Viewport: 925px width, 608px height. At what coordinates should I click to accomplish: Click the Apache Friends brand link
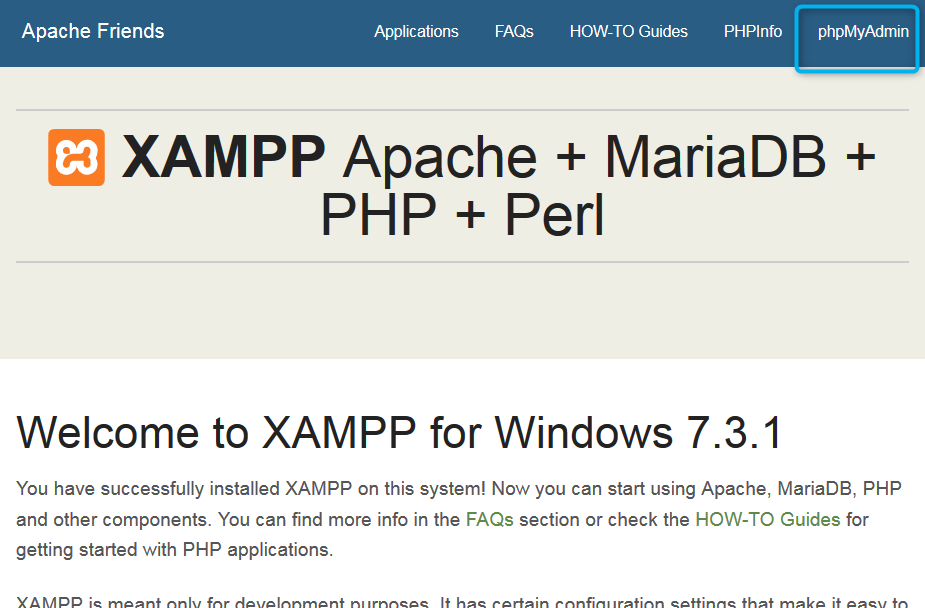tap(93, 31)
